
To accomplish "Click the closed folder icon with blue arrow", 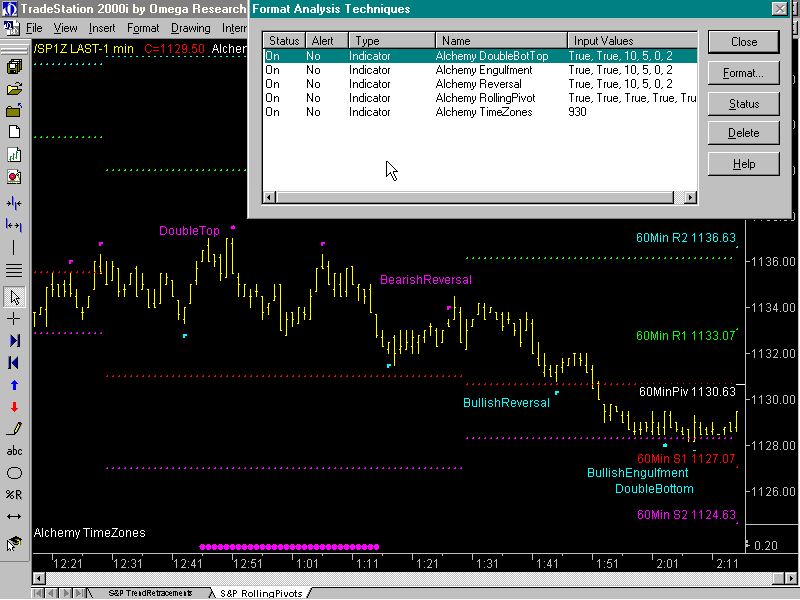I will [x=14, y=110].
